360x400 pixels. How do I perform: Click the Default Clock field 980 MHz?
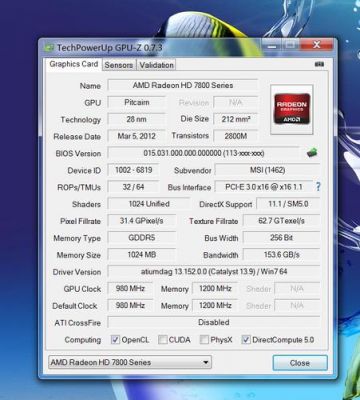(x=130, y=305)
